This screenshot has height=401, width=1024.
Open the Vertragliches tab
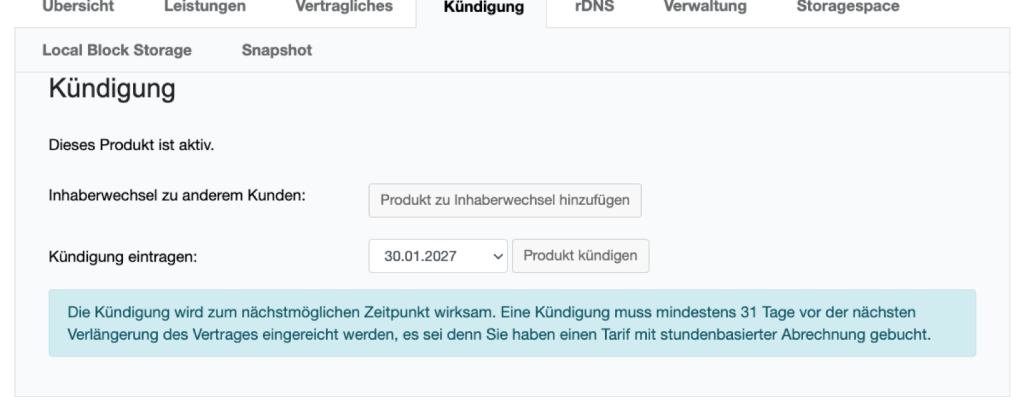[x=344, y=7]
